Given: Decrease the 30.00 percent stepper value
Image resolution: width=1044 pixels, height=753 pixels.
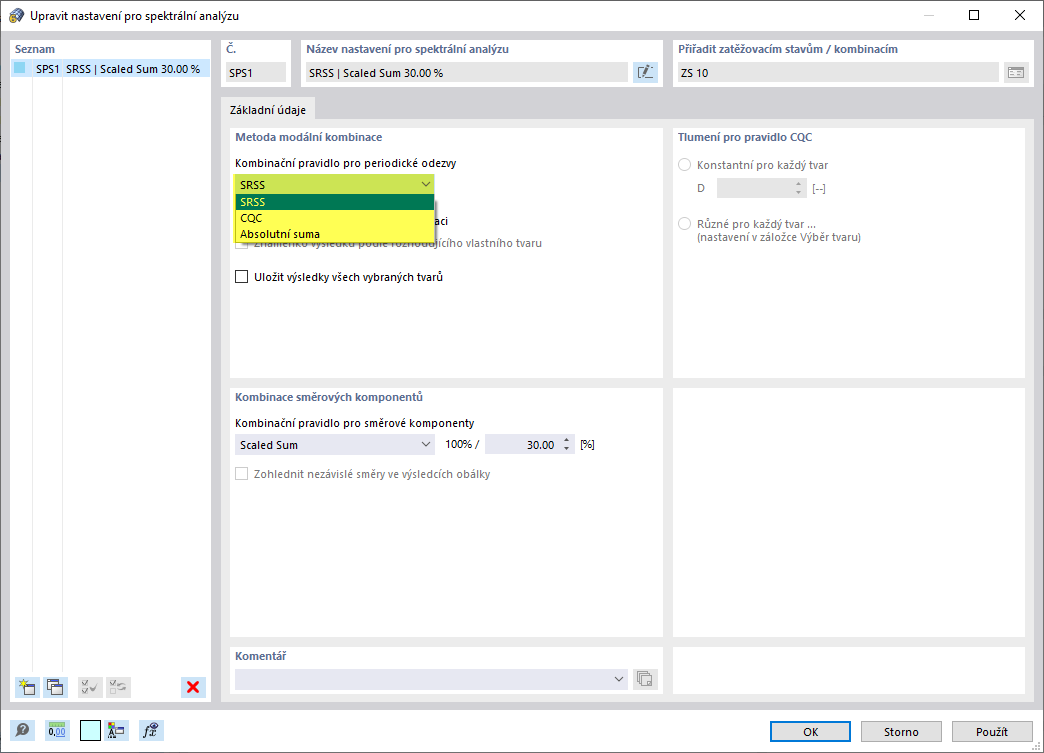Looking at the screenshot, I should coord(567,449).
